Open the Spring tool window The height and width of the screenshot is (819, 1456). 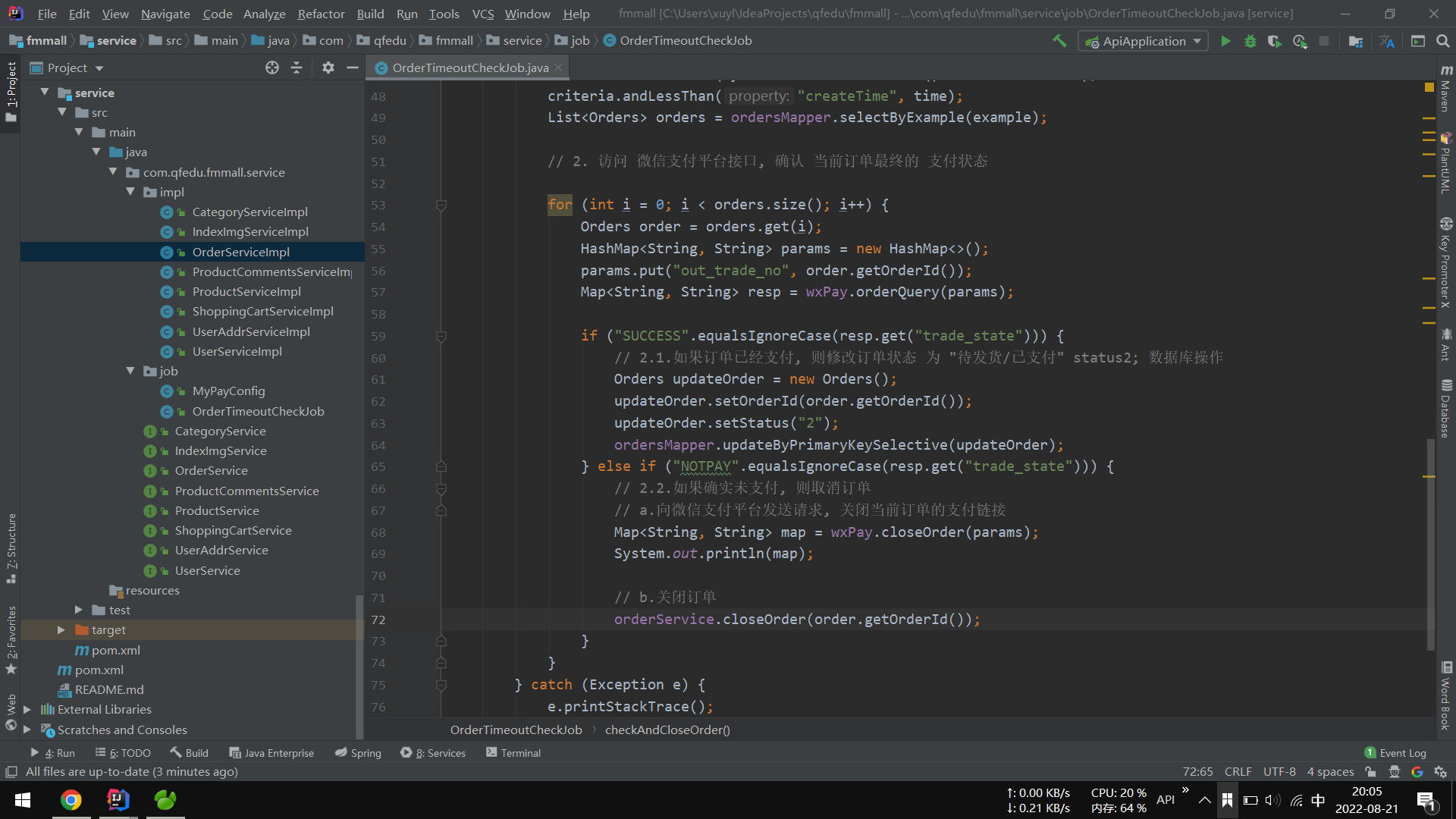pyautogui.click(x=358, y=753)
